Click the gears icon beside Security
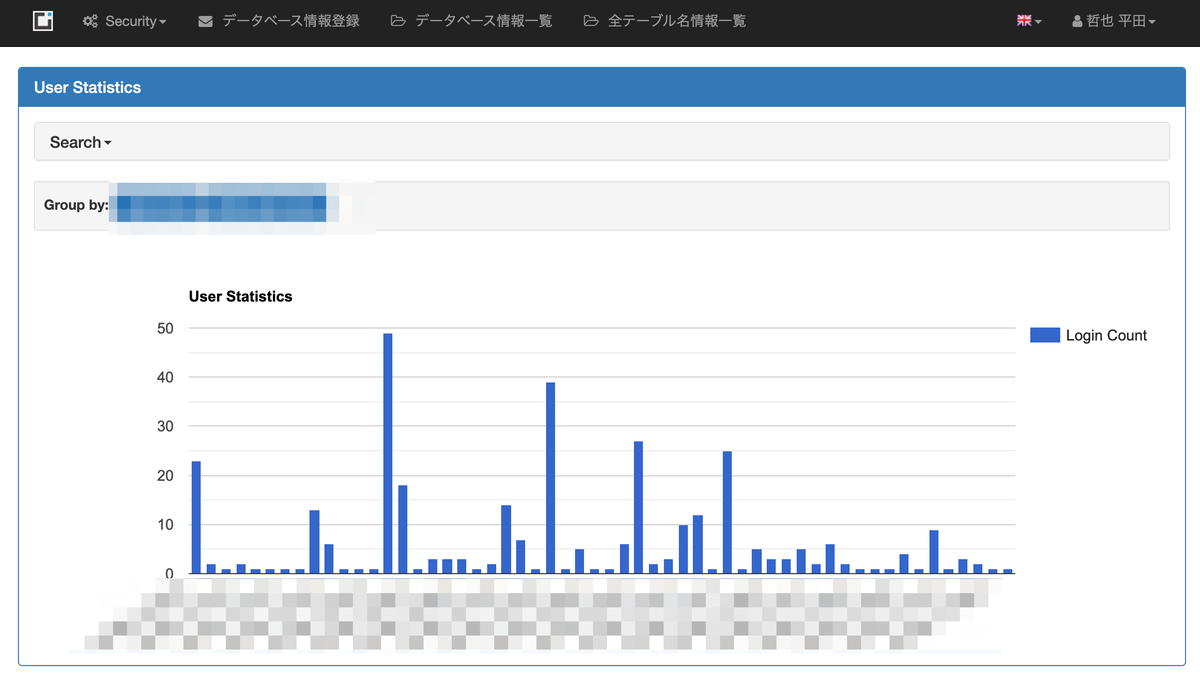The height and width of the screenshot is (692, 1200). click(90, 21)
